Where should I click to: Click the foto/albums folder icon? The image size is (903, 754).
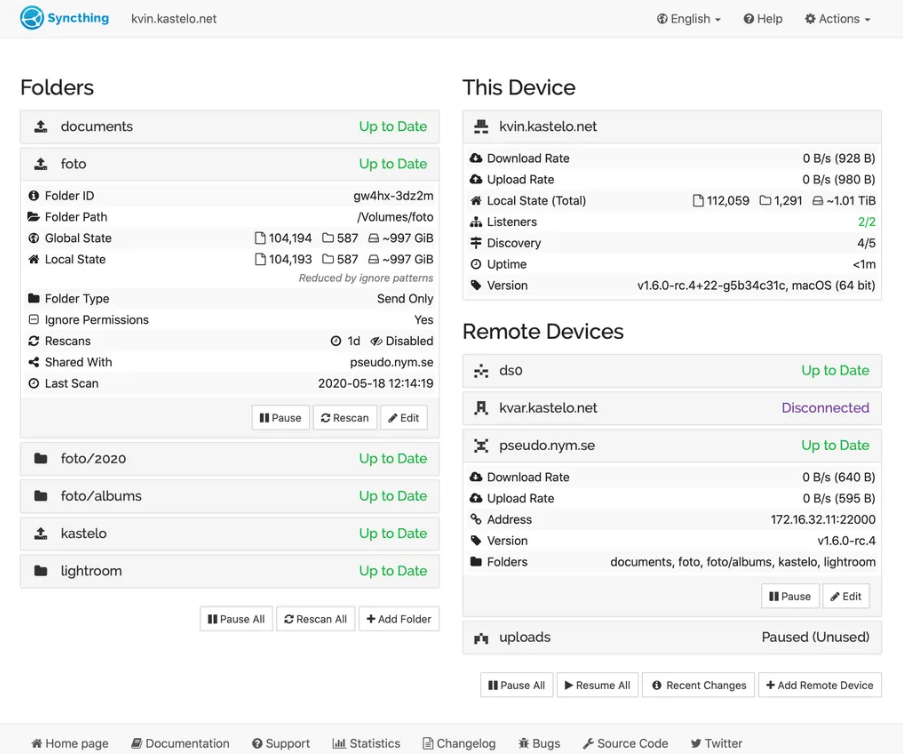(41, 496)
